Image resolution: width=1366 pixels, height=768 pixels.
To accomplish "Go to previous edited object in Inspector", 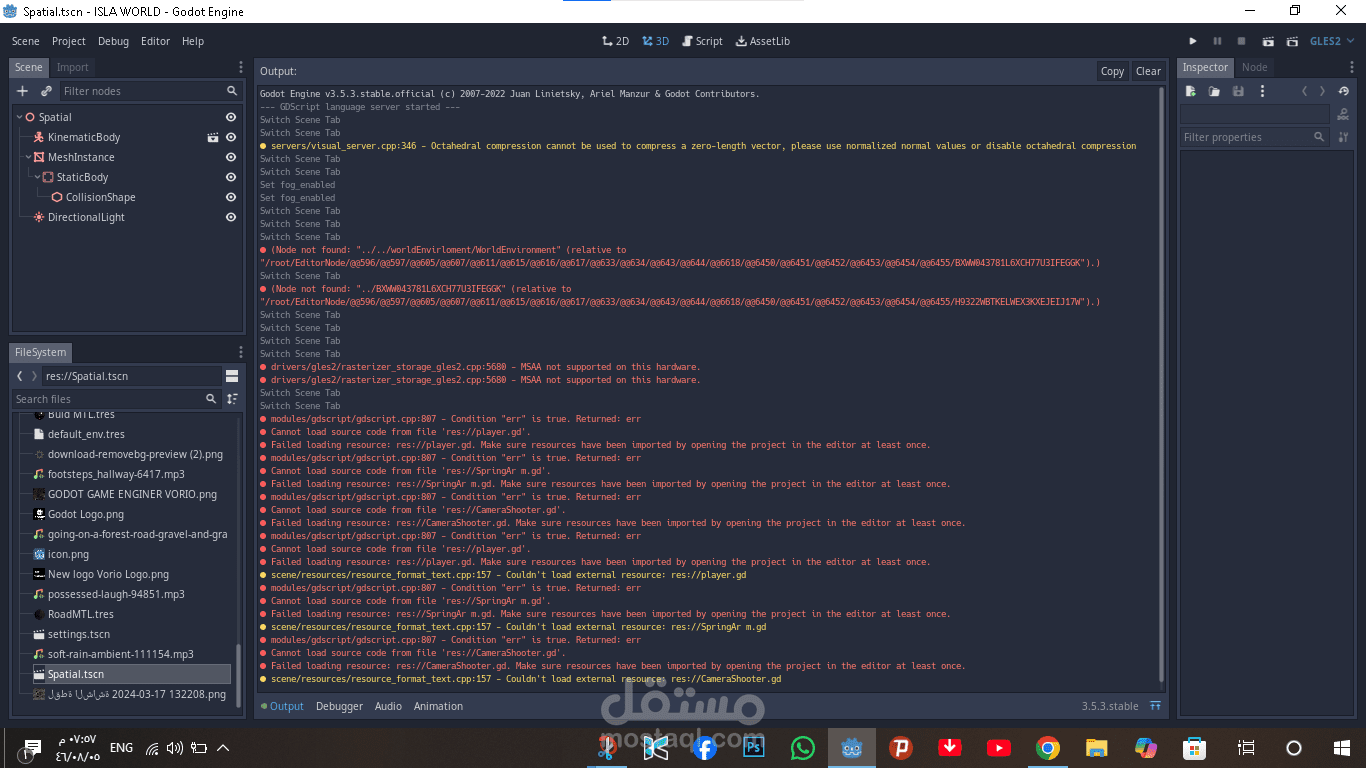I will pyautogui.click(x=1304, y=91).
